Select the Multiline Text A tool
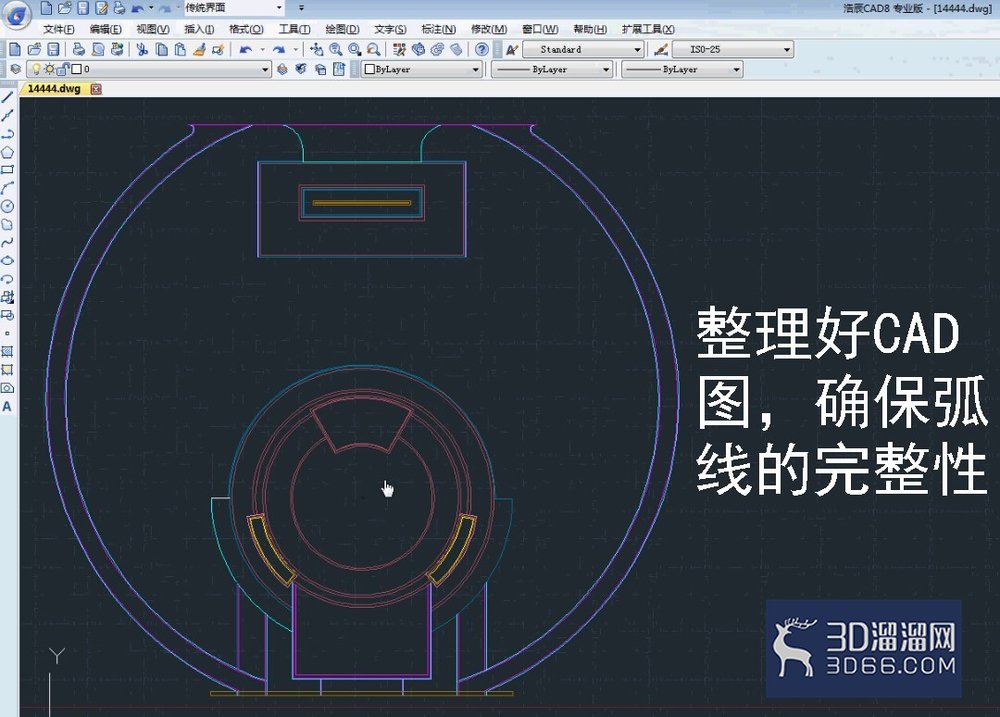1000x717 pixels. tap(7, 406)
